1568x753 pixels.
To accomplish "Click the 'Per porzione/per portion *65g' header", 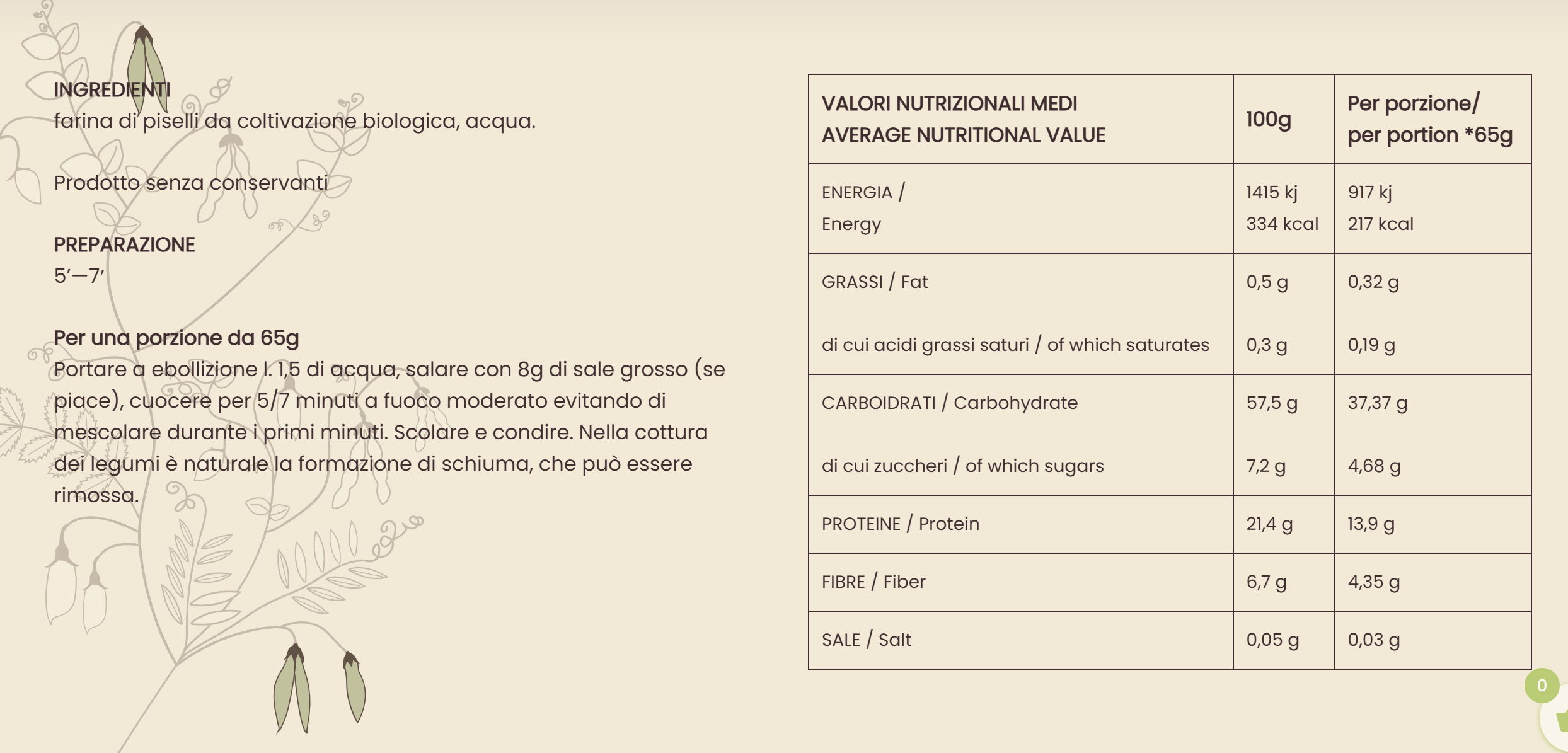I will coord(1429,119).
